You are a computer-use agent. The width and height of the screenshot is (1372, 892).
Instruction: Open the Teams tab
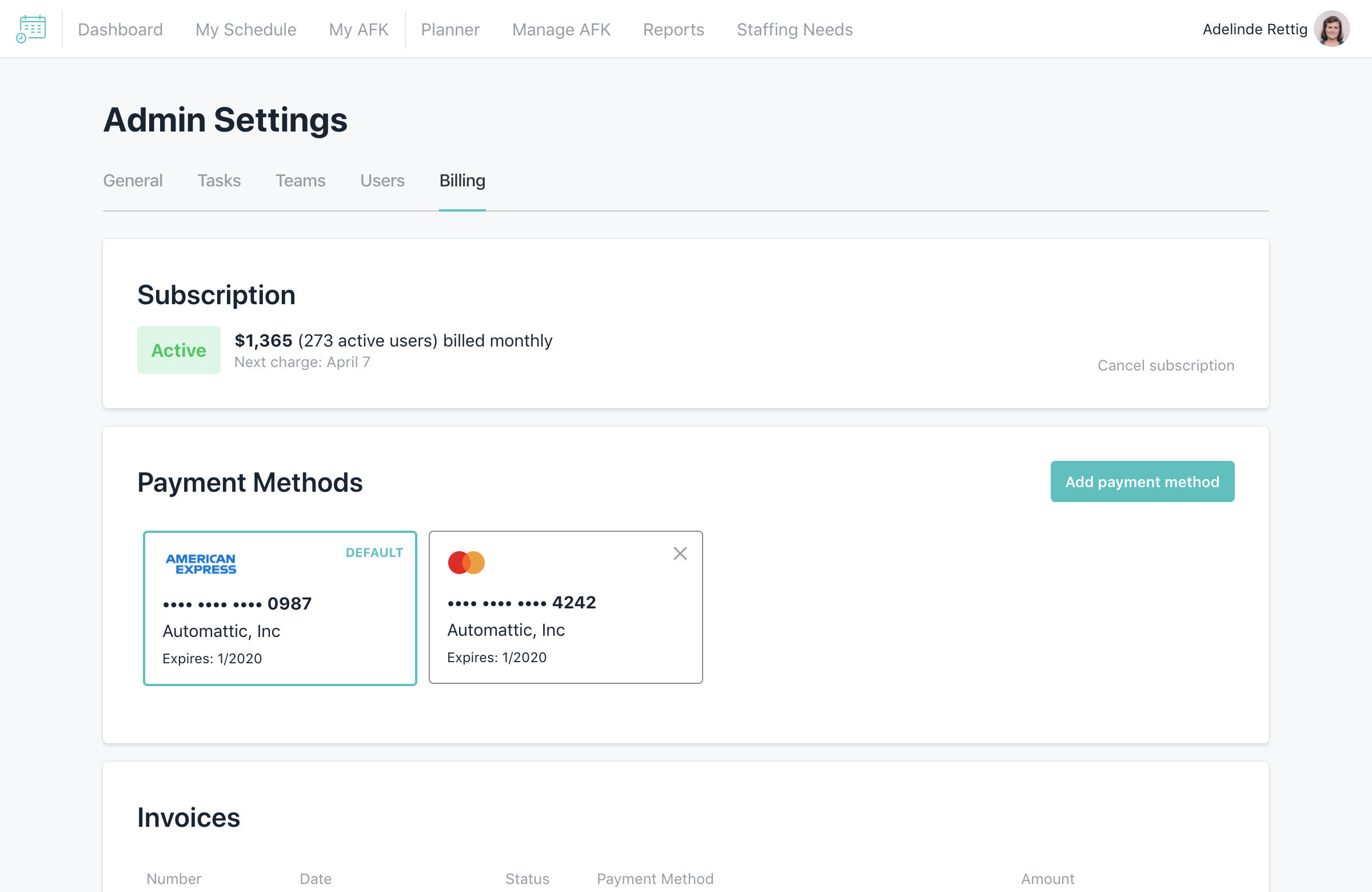tap(300, 181)
